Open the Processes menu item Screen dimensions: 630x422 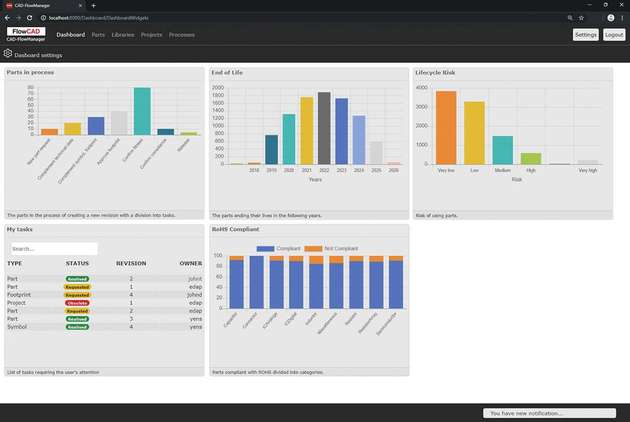182,35
